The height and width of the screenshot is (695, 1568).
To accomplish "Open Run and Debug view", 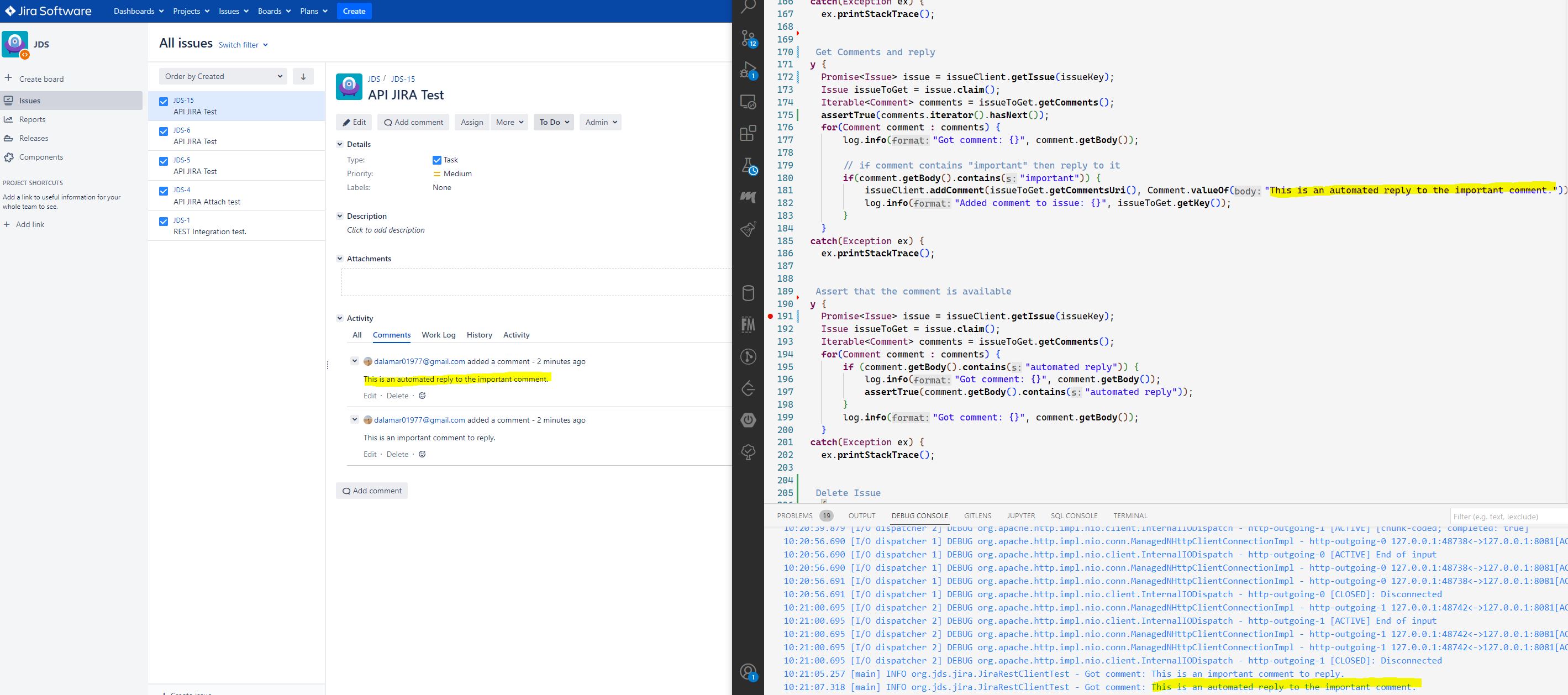I will tap(748, 70).
